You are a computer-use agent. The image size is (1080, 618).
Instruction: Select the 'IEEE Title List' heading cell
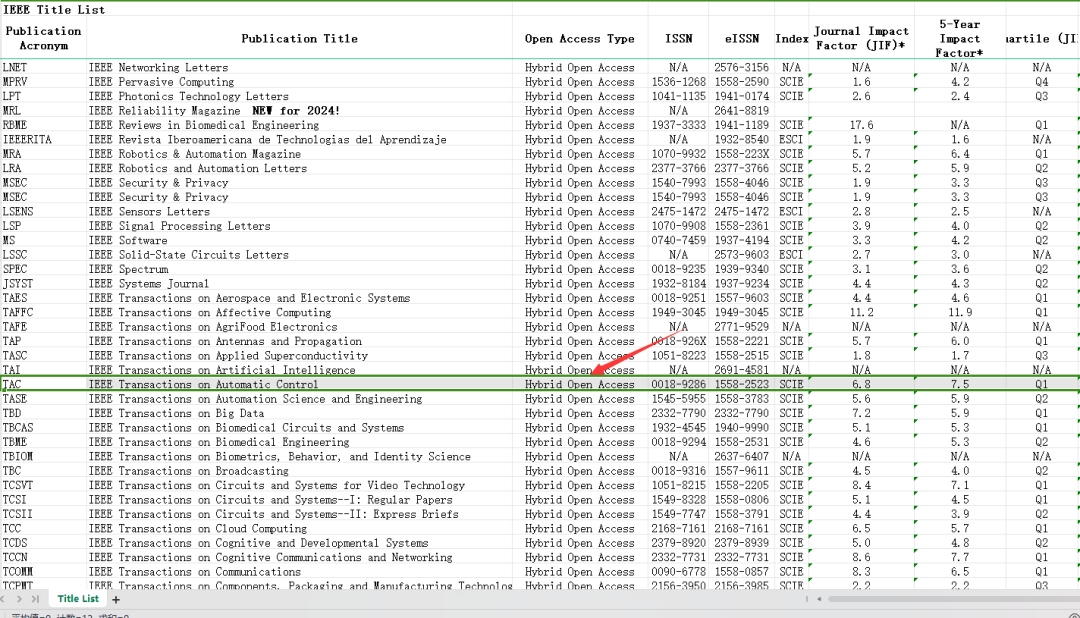(54, 10)
